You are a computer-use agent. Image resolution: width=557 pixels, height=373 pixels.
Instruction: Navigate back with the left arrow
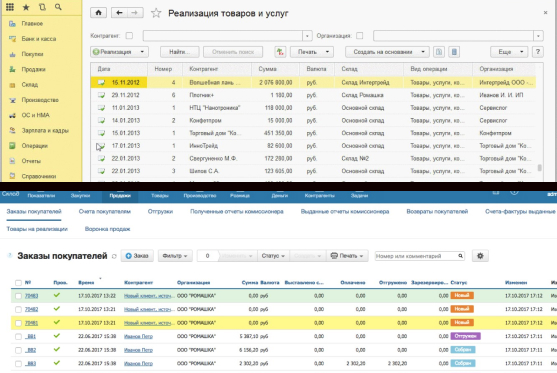119,13
